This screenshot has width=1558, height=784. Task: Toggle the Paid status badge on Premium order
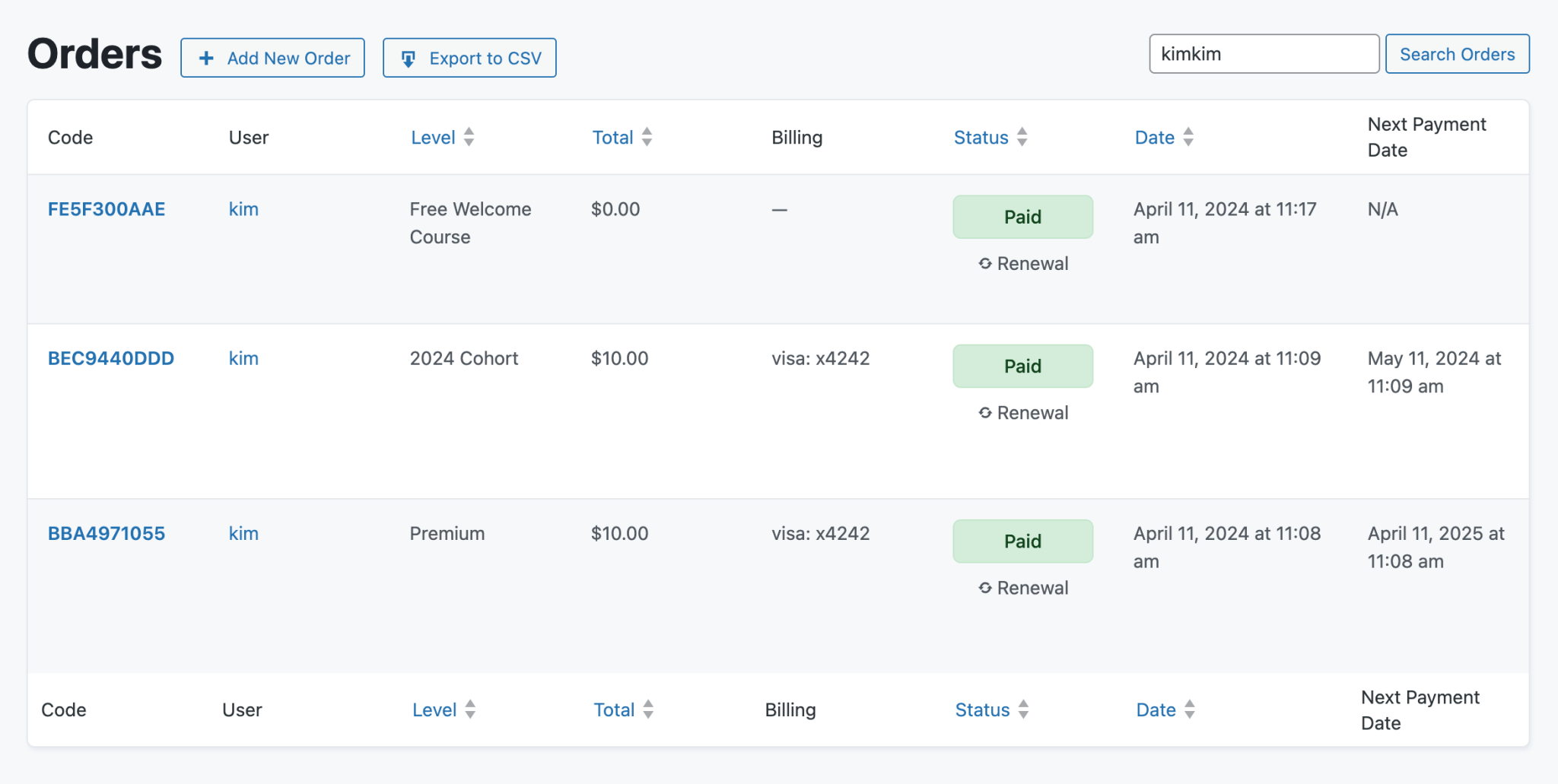click(1022, 541)
